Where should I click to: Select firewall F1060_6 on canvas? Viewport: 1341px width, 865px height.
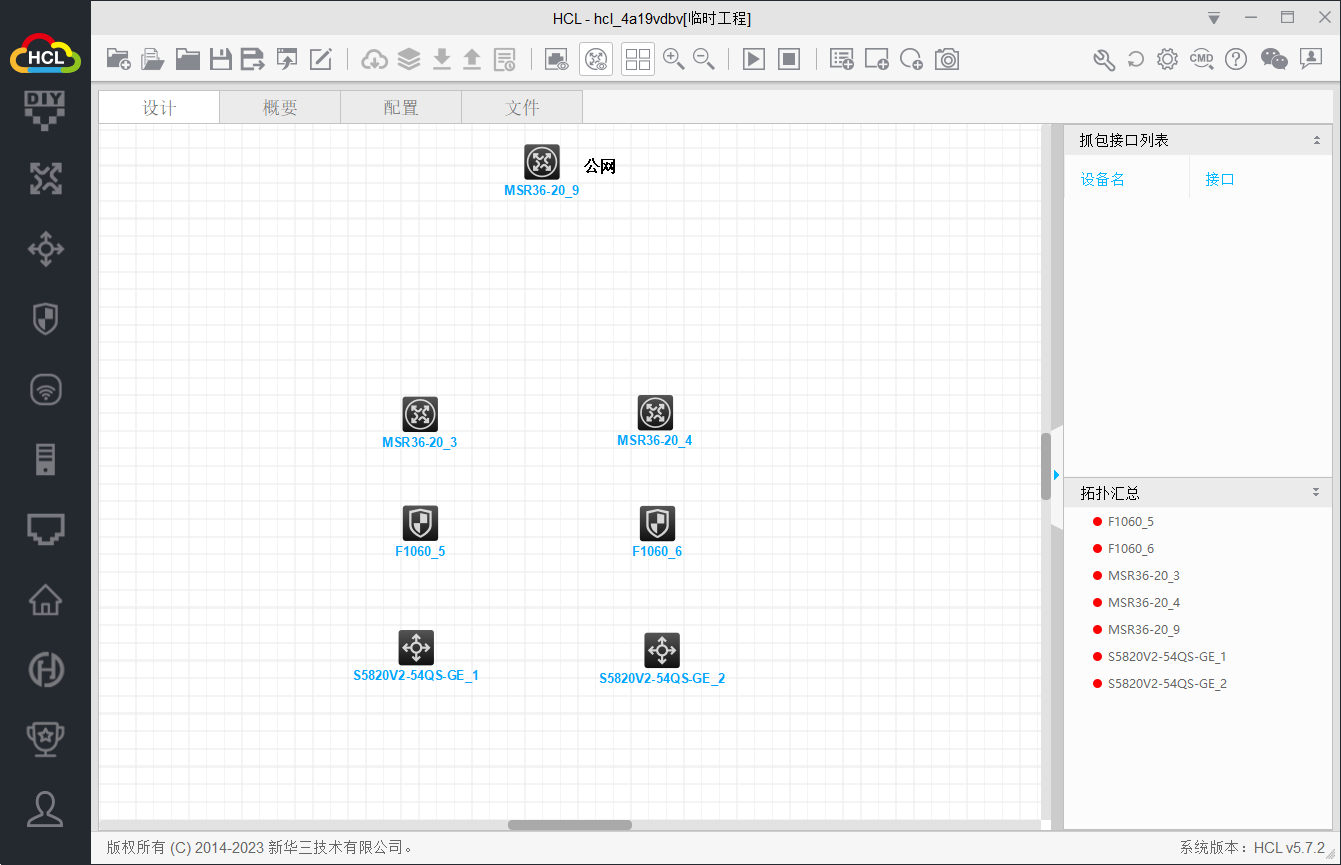pos(657,523)
